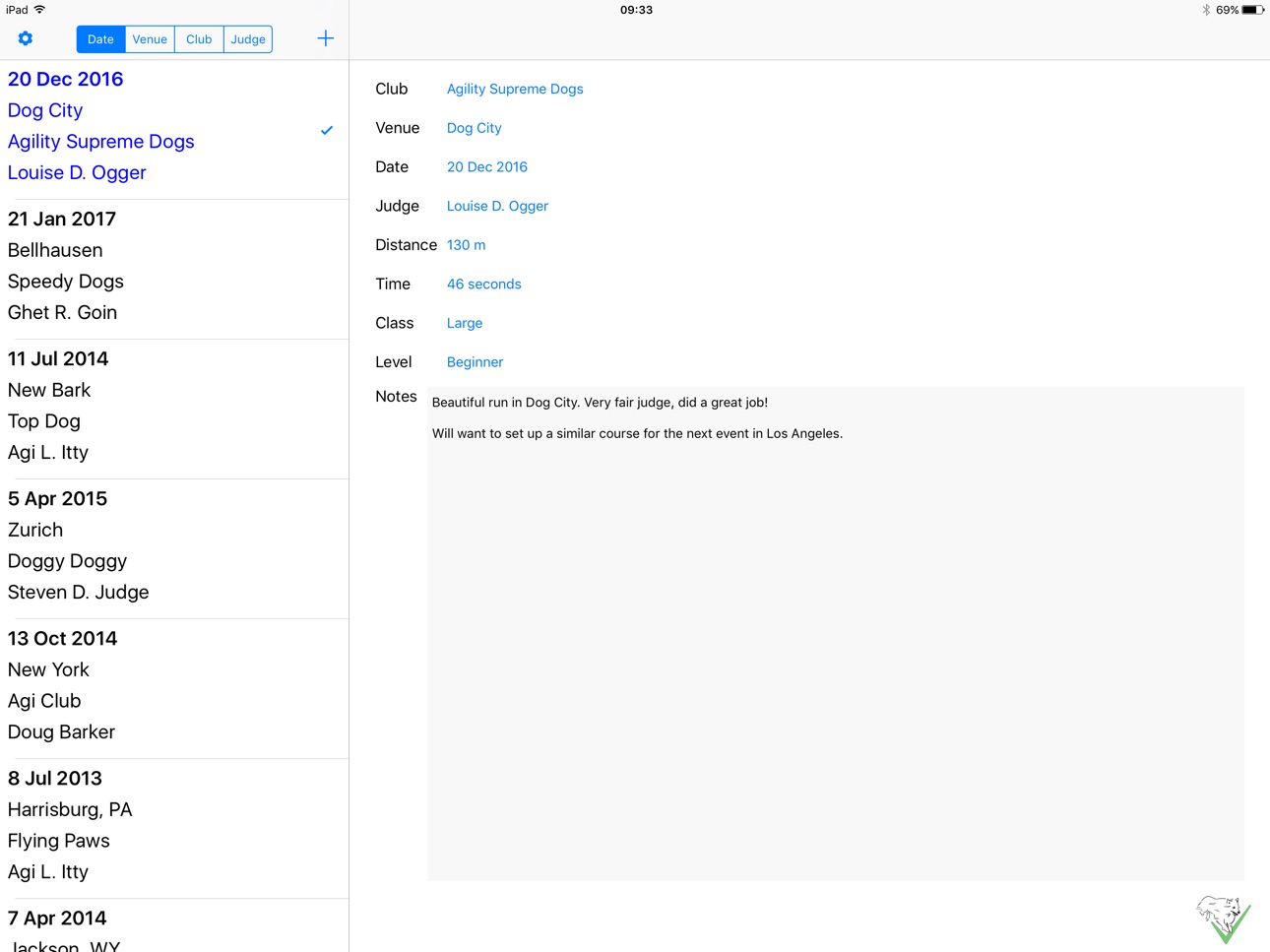Tap Louise D. Ogger in the sidebar list
This screenshot has height=952, width=1270.
point(77,173)
